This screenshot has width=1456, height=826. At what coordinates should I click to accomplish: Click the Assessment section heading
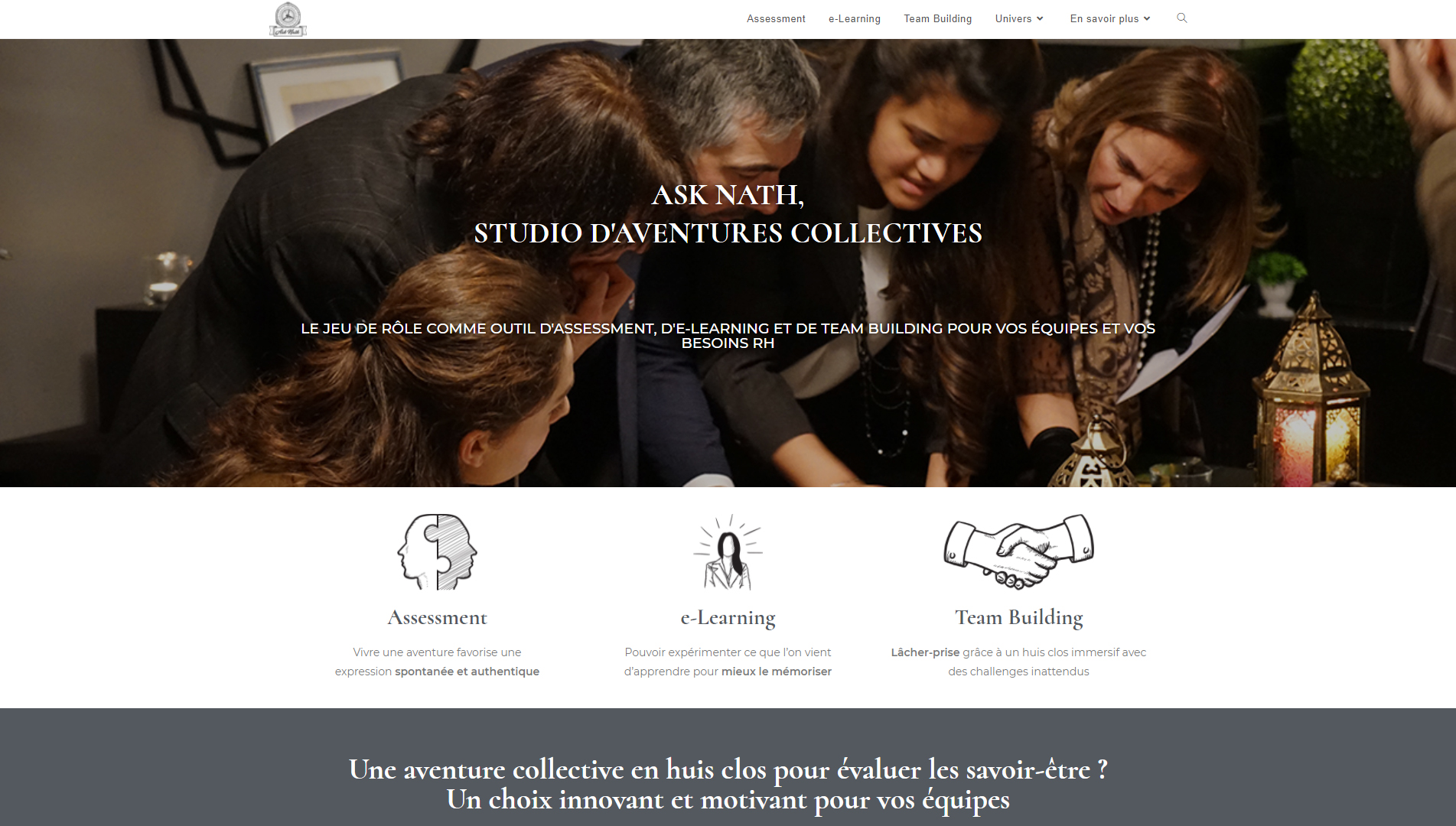coord(437,617)
